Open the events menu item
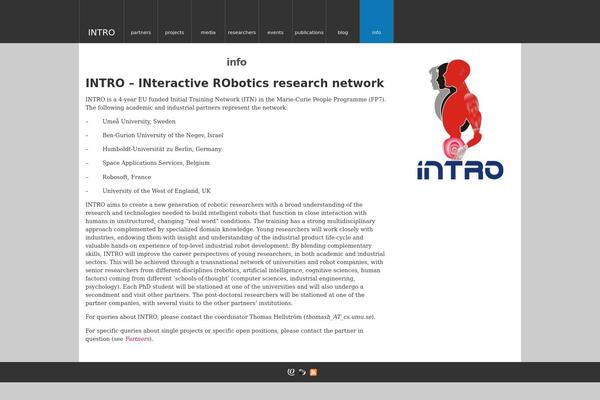This screenshot has height=400, width=600. pyautogui.click(x=276, y=33)
